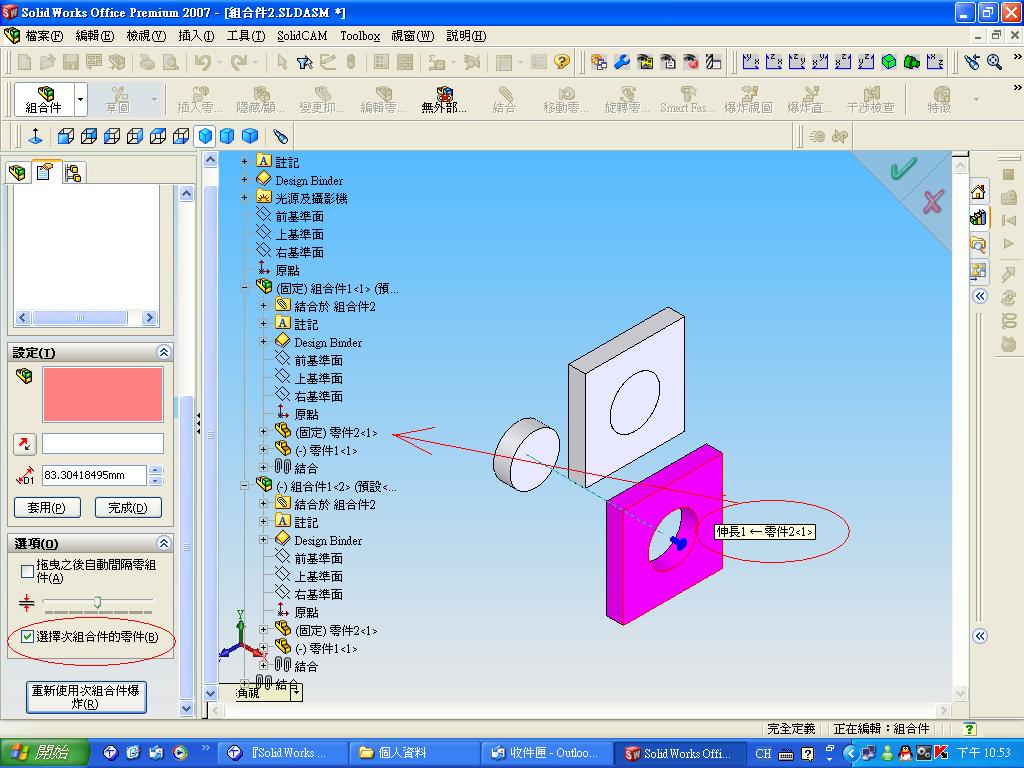Screen dimensions: 1024x768
Task: Click the Undo toolbar icon
Action: point(203,62)
